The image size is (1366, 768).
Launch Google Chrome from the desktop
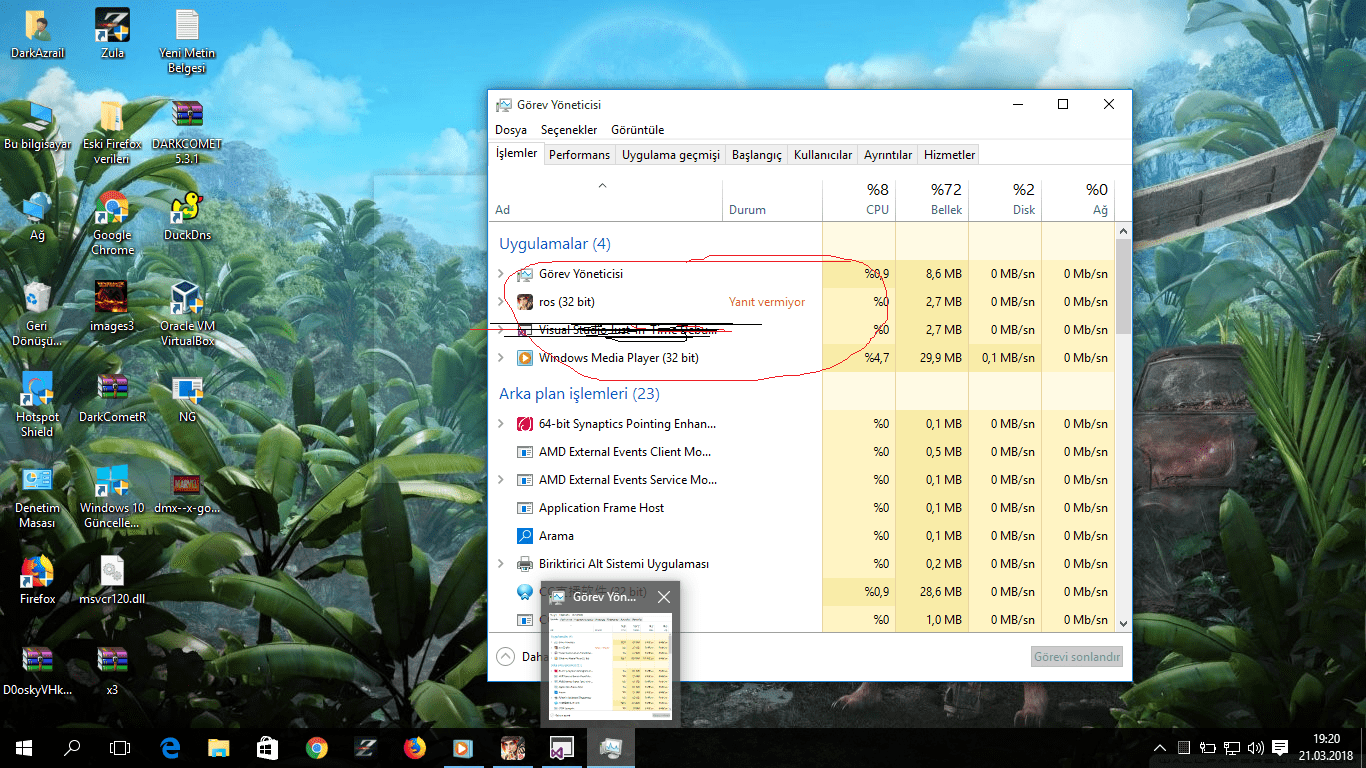[112, 223]
